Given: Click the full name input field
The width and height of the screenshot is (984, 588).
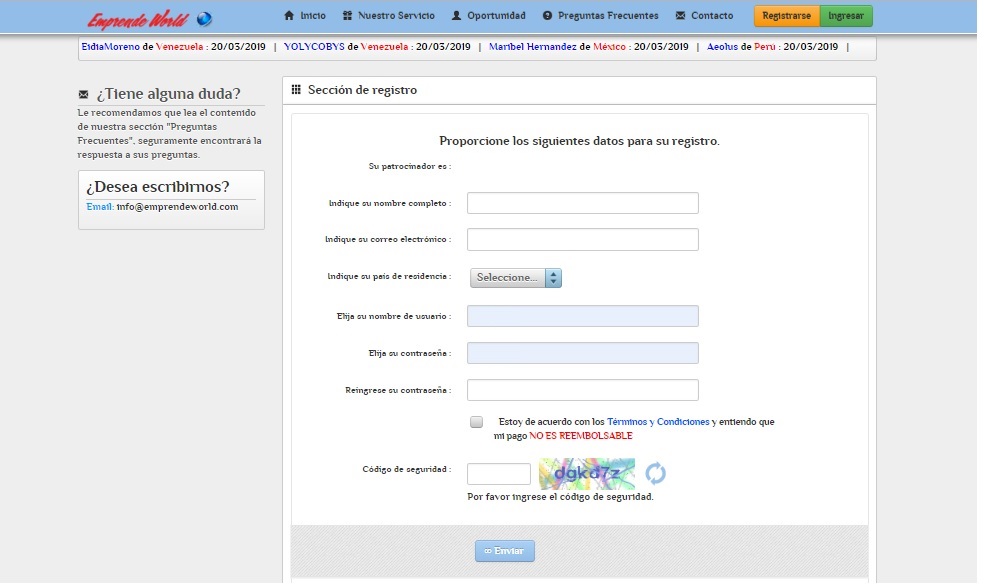Looking at the screenshot, I should (x=582, y=203).
